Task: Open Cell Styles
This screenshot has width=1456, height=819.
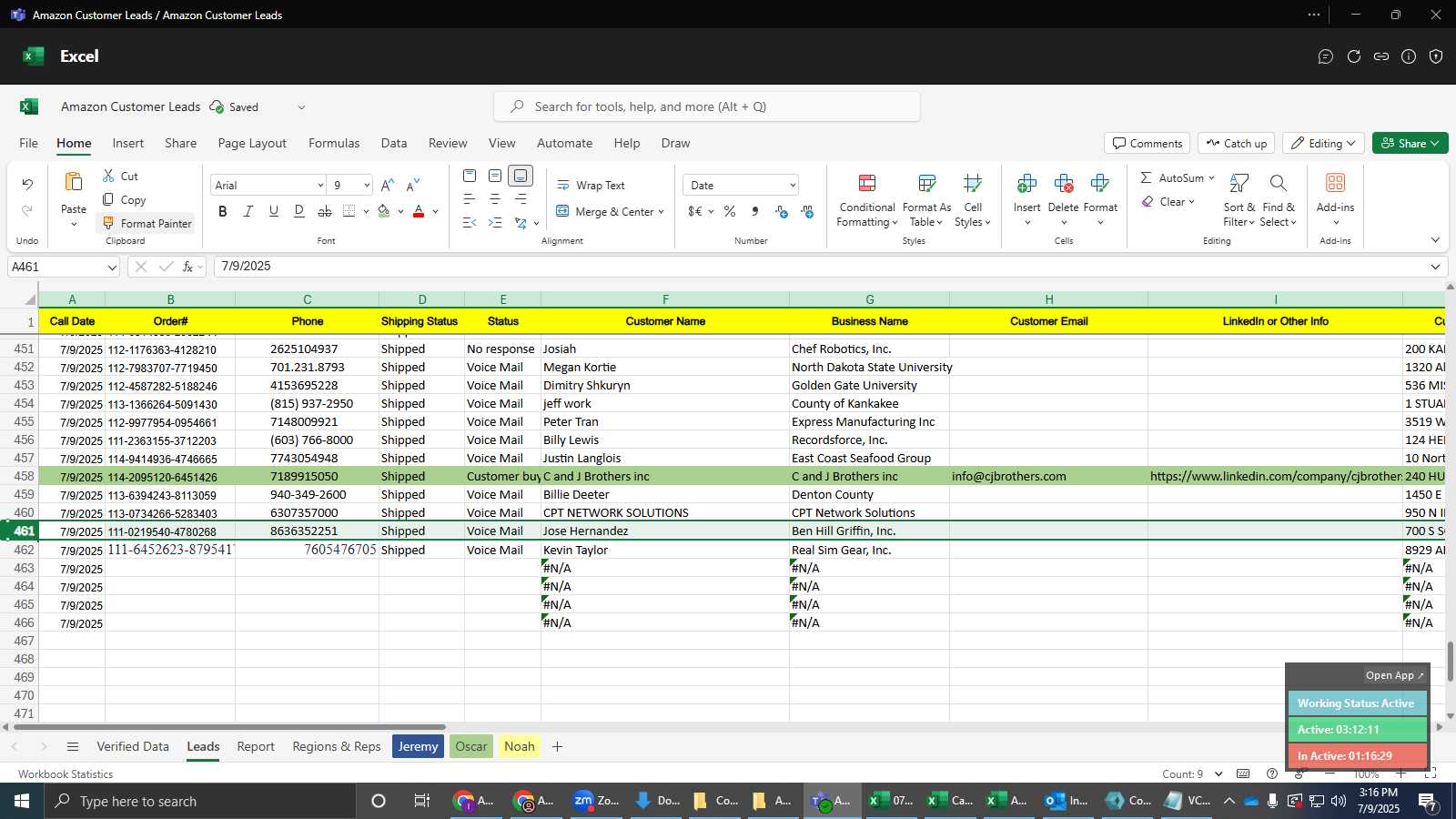Action: pos(973,200)
